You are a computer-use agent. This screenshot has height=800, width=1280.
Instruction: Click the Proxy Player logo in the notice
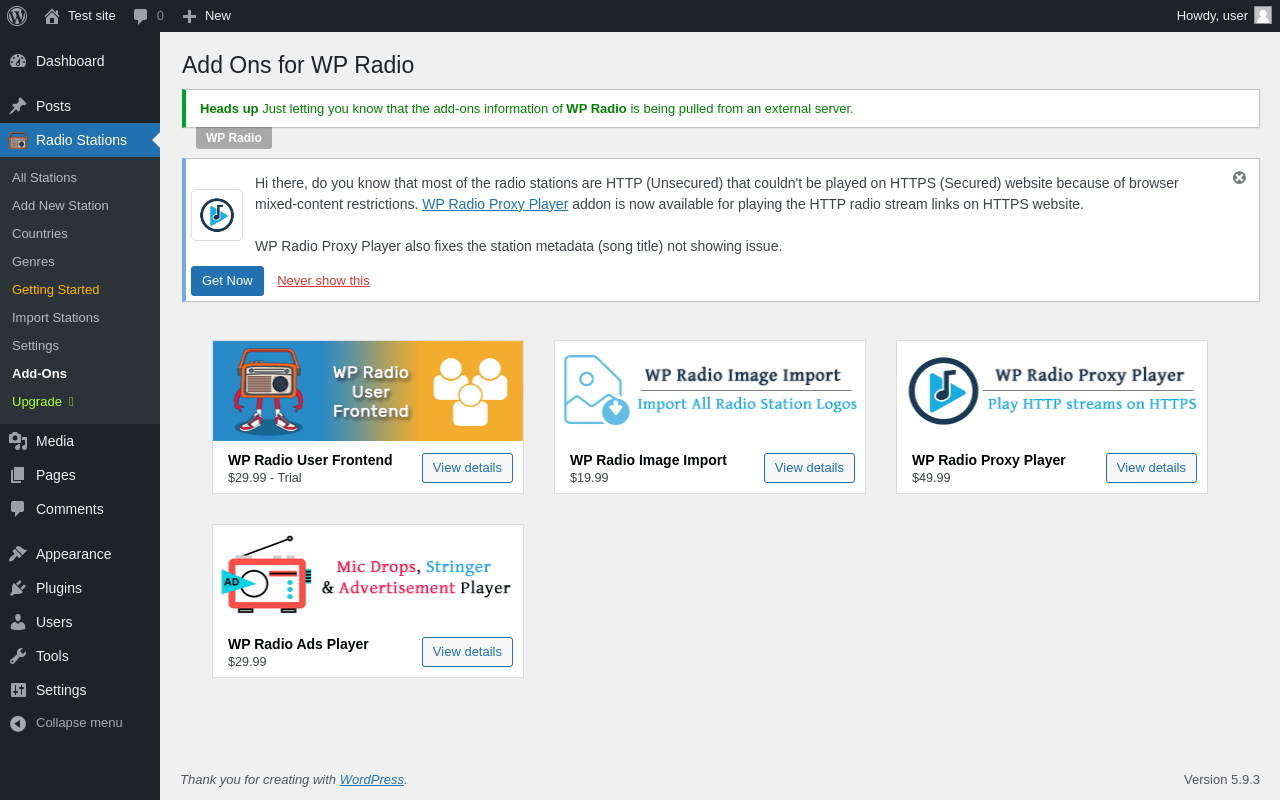[x=217, y=215]
